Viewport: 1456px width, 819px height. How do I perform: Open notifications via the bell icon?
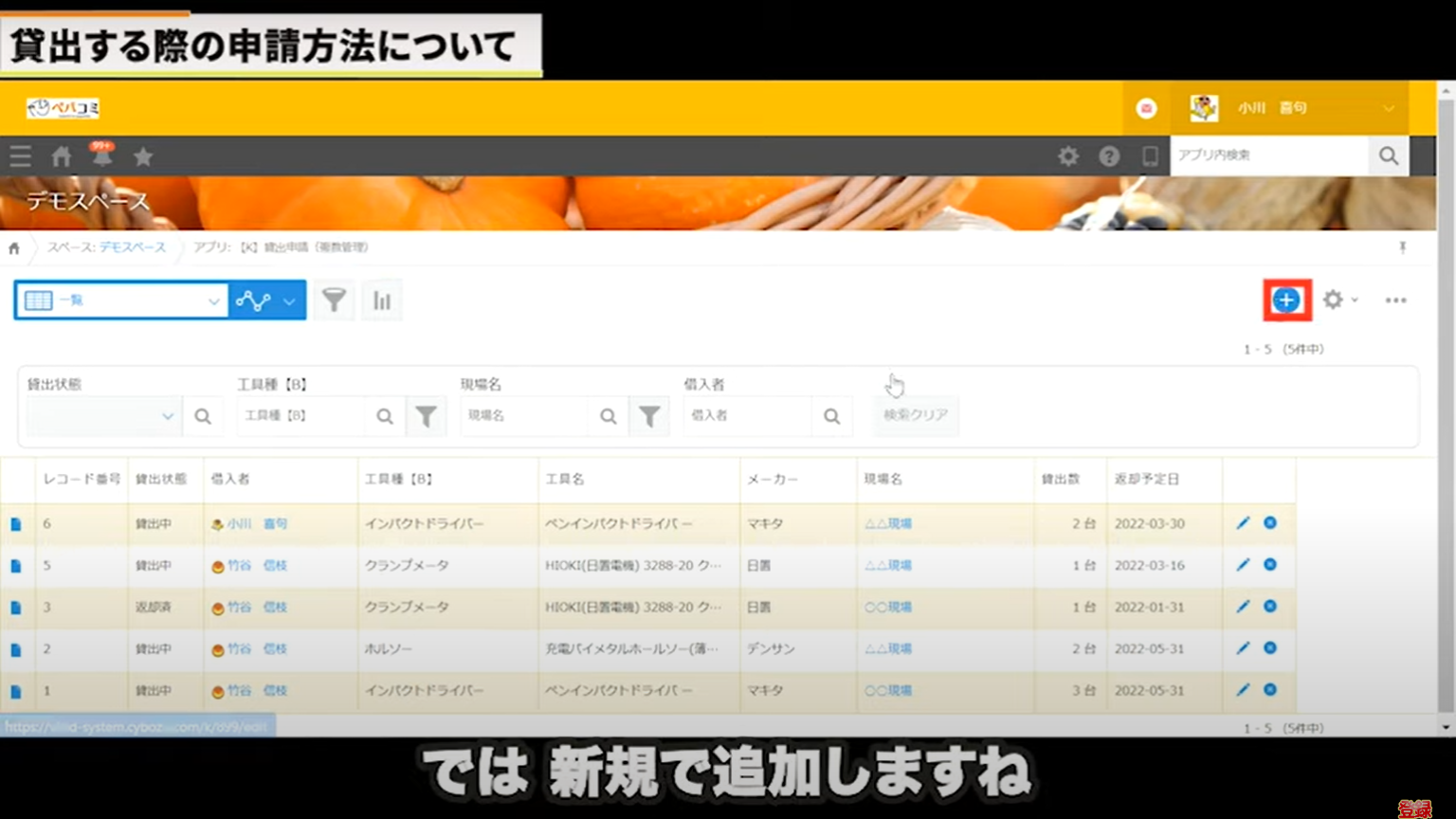point(101,156)
